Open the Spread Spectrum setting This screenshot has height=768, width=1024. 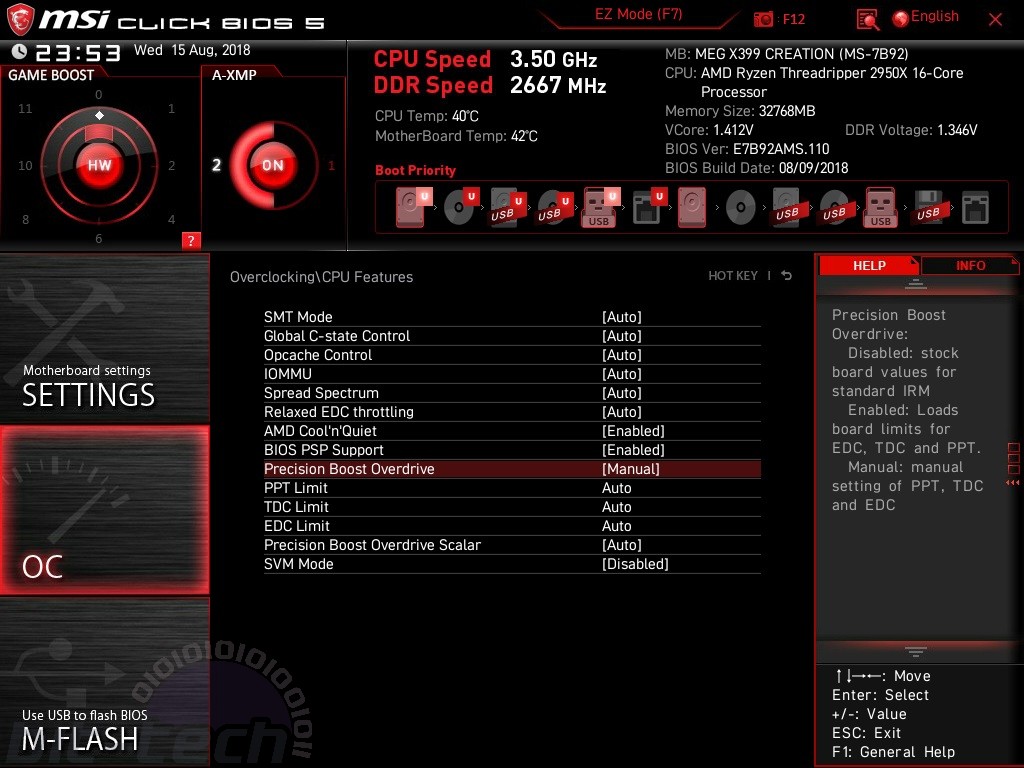pos(512,392)
